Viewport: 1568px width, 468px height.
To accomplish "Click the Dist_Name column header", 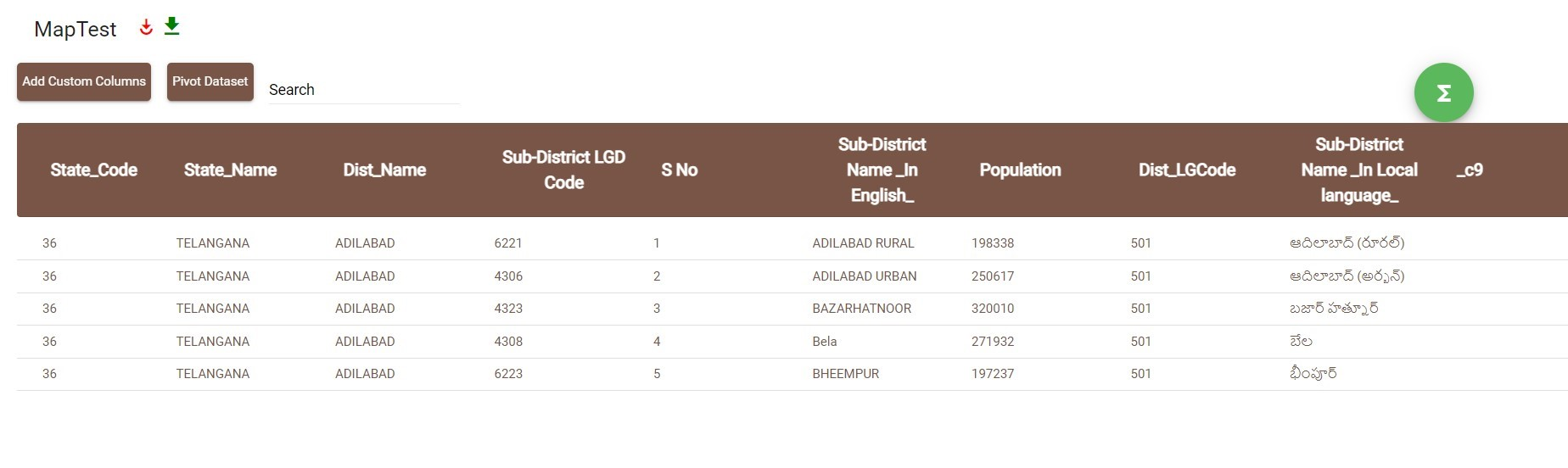I will (384, 170).
